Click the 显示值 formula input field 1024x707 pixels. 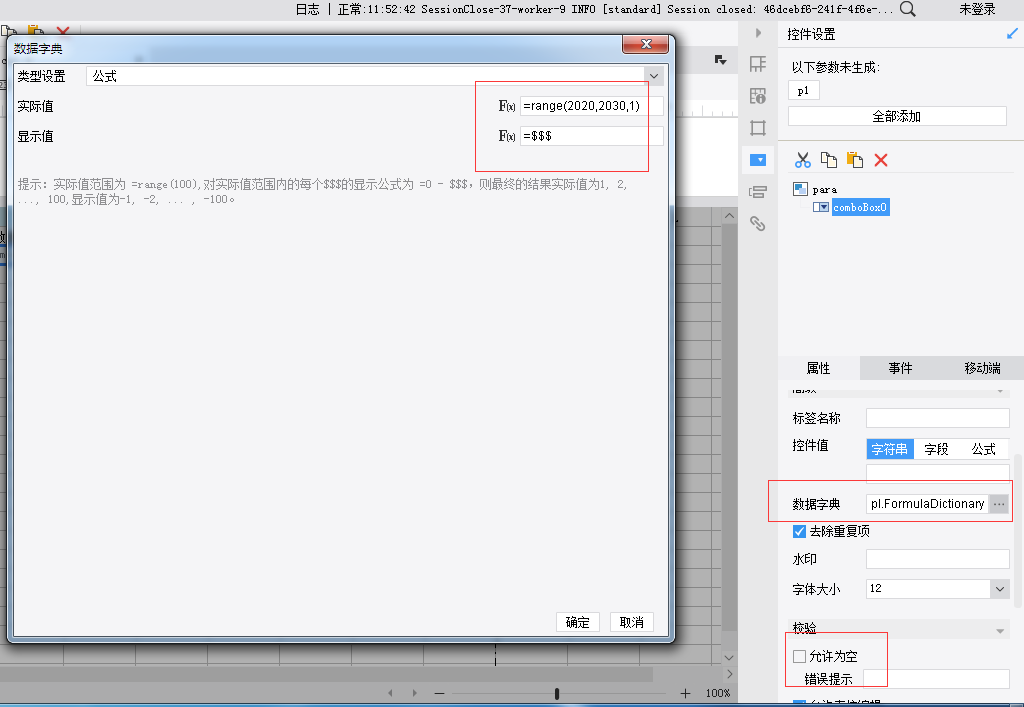[591, 136]
